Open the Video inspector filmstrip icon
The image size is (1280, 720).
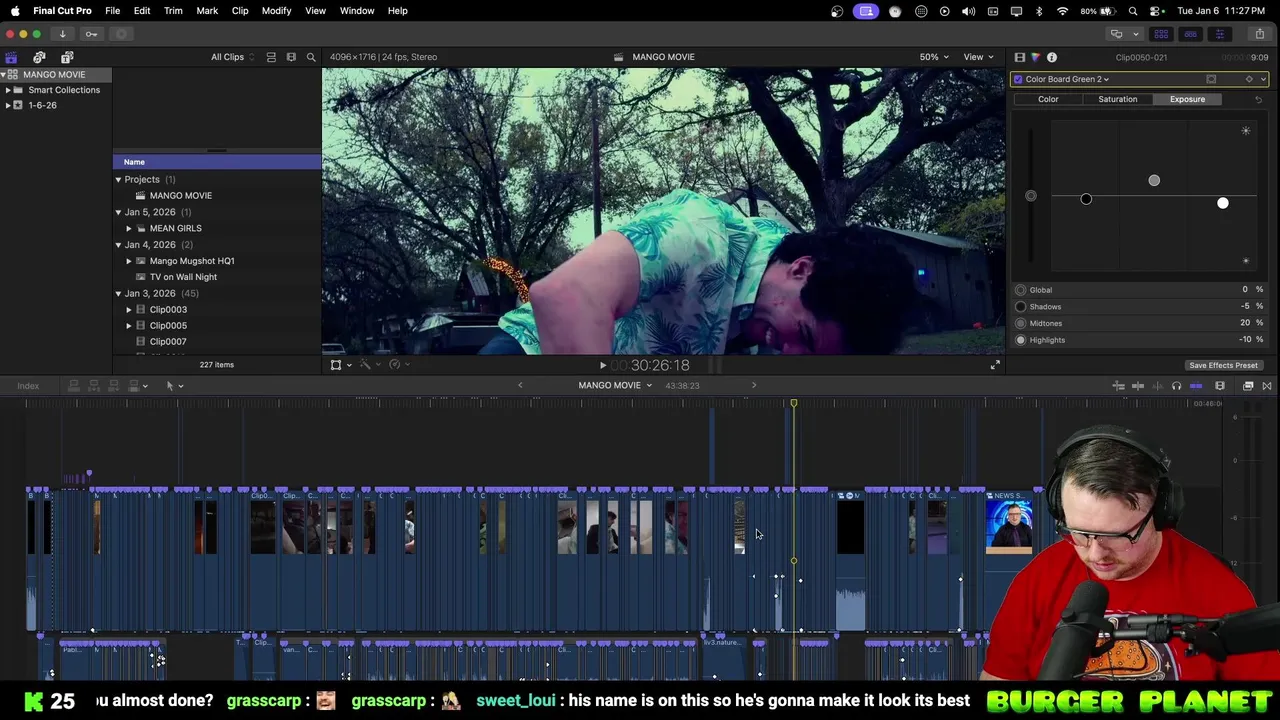(1019, 57)
